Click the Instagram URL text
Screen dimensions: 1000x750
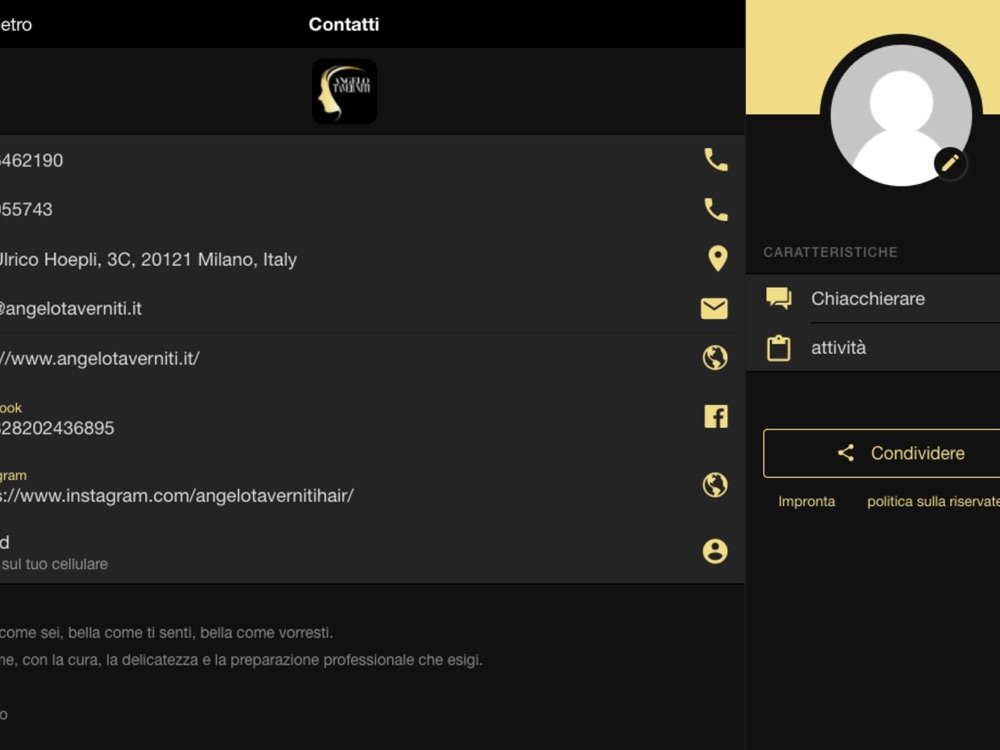tap(175, 495)
